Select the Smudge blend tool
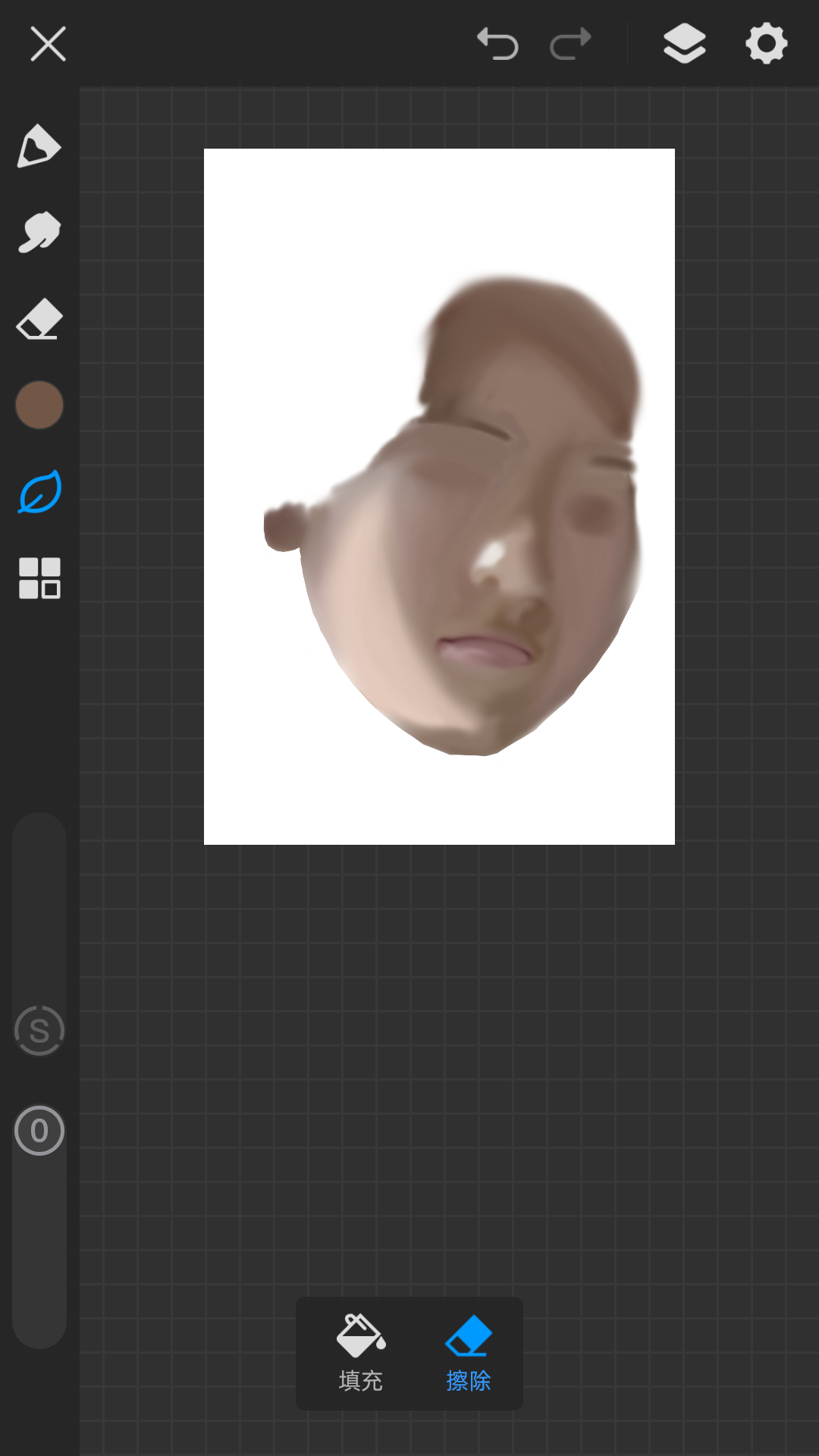 pyautogui.click(x=39, y=232)
